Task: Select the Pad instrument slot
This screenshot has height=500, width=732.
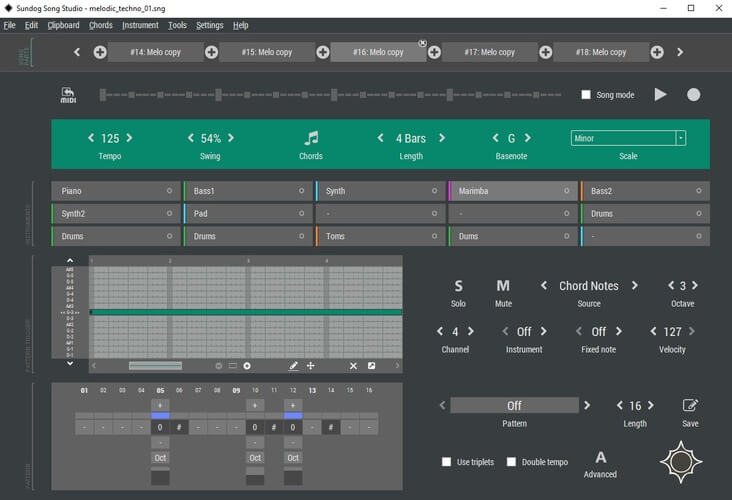Action: 248,213
